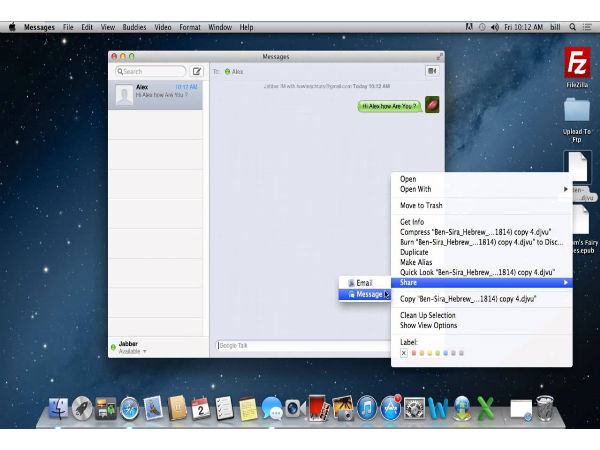Toggle Messages window full screen arrows
The width and height of the screenshot is (600, 450).
point(439,57)
